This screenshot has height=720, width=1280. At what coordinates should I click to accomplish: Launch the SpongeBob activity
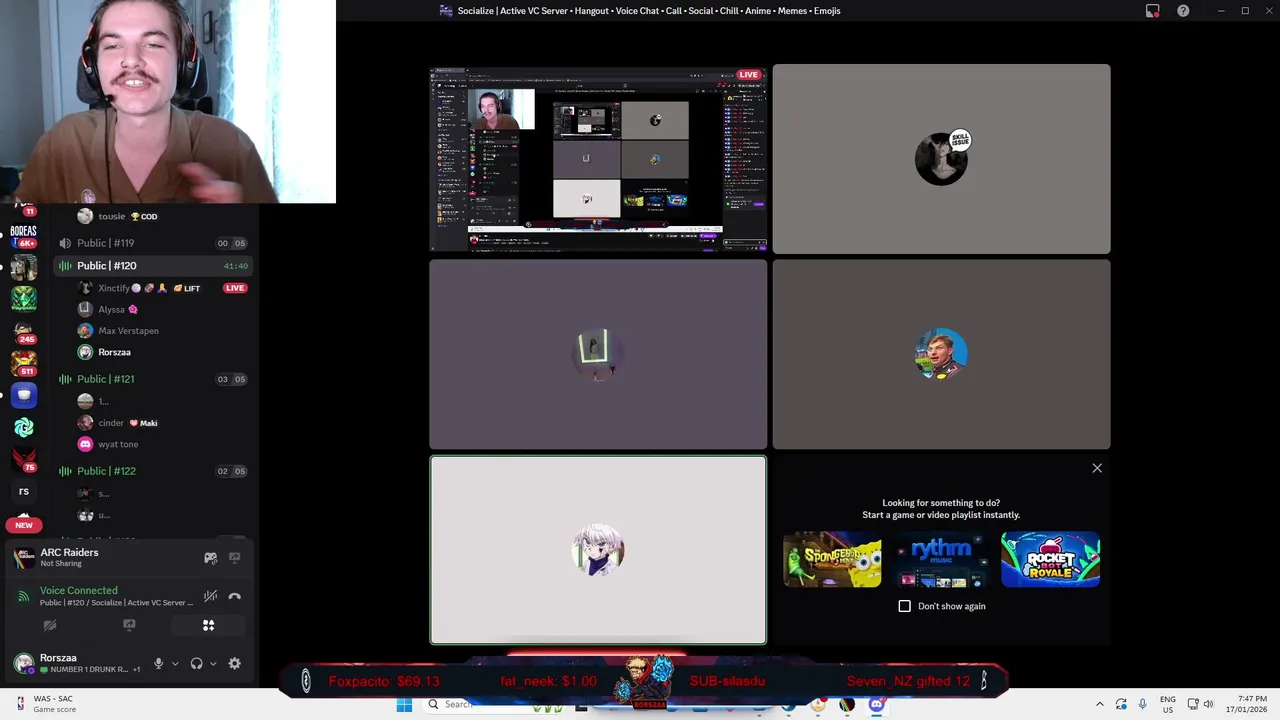832,559
